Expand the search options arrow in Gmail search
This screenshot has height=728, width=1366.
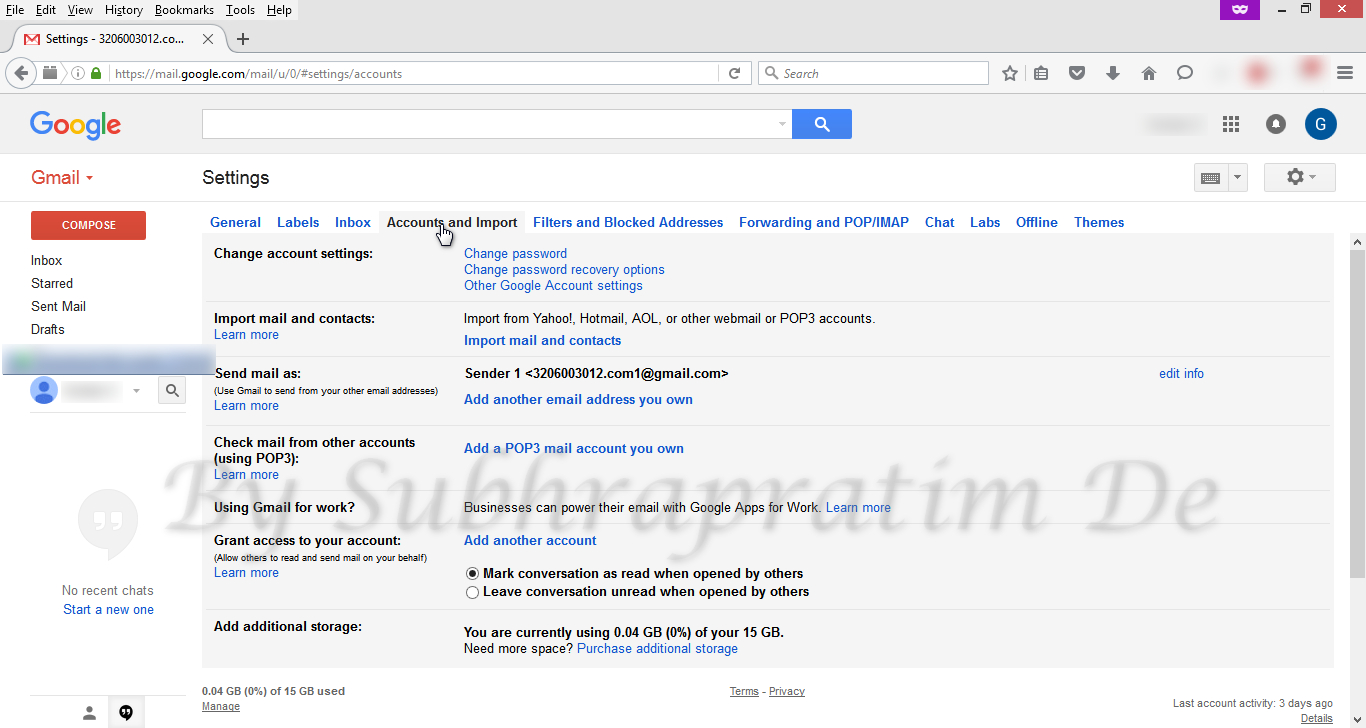click(x=782, y=124)
